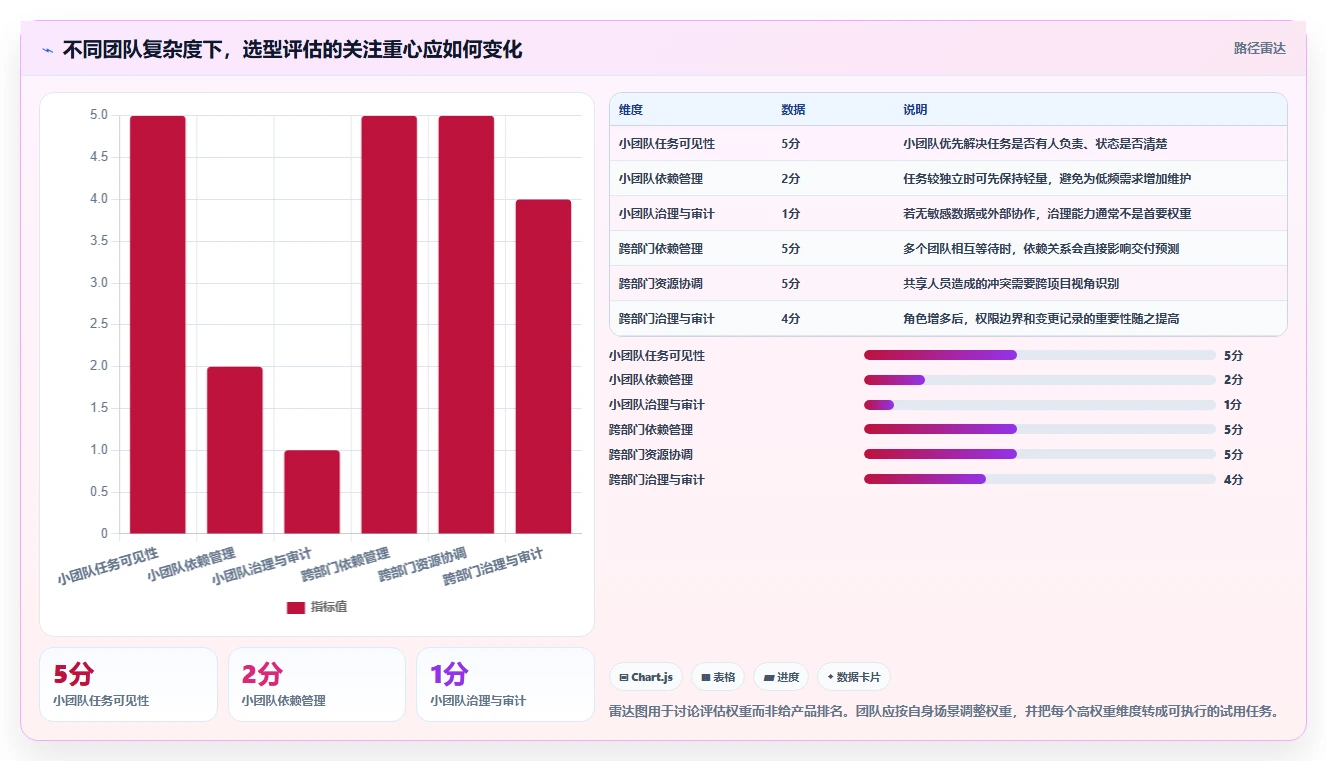Click the page title 不同团队复杂度下
1327x761 pixels.
pyautogui.click(x=292, y=49)
